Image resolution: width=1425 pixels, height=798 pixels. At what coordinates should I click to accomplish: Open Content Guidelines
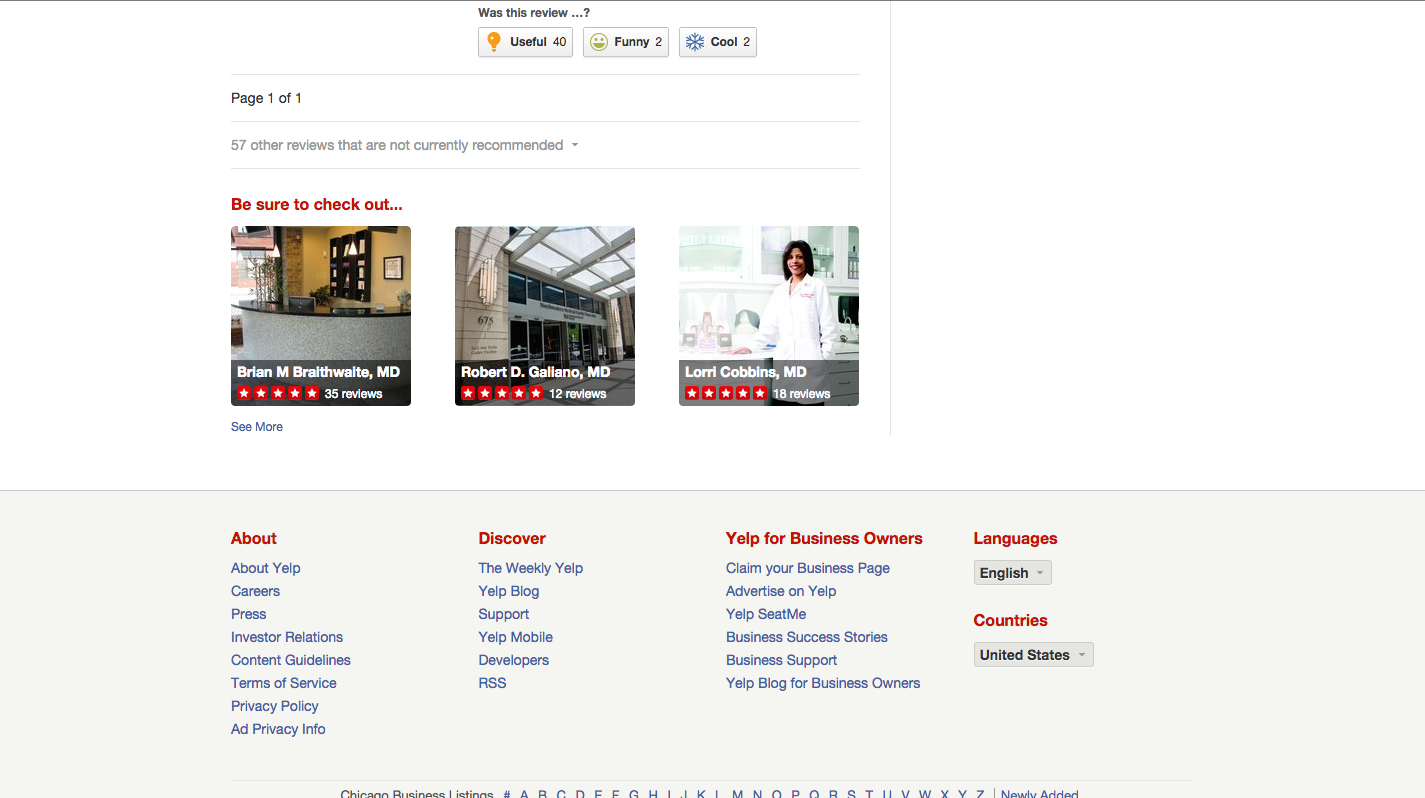(x=291, y=660)
